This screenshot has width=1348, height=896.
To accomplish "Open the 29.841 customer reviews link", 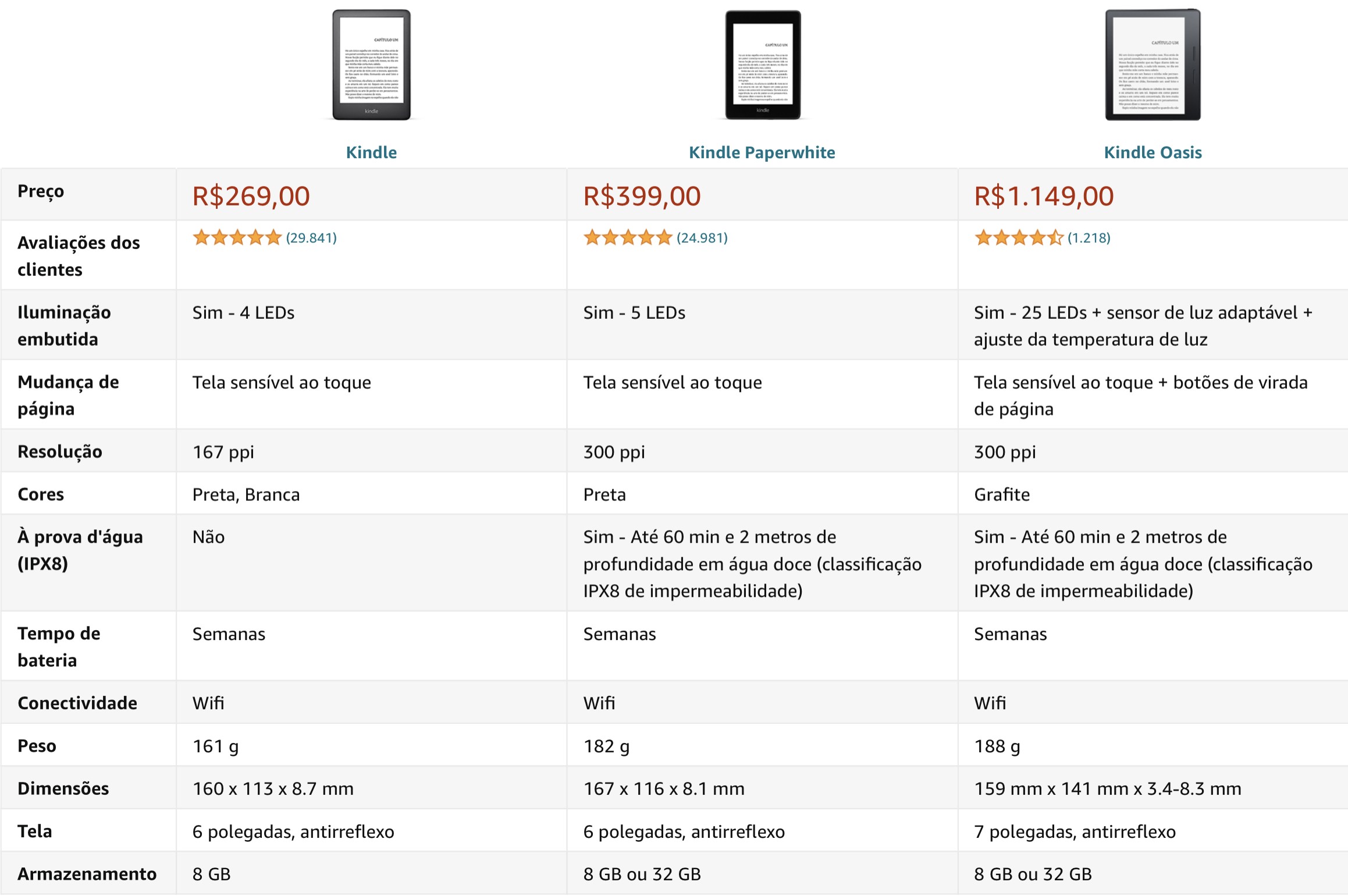I will pyautogui.click(x=311, y=238).
